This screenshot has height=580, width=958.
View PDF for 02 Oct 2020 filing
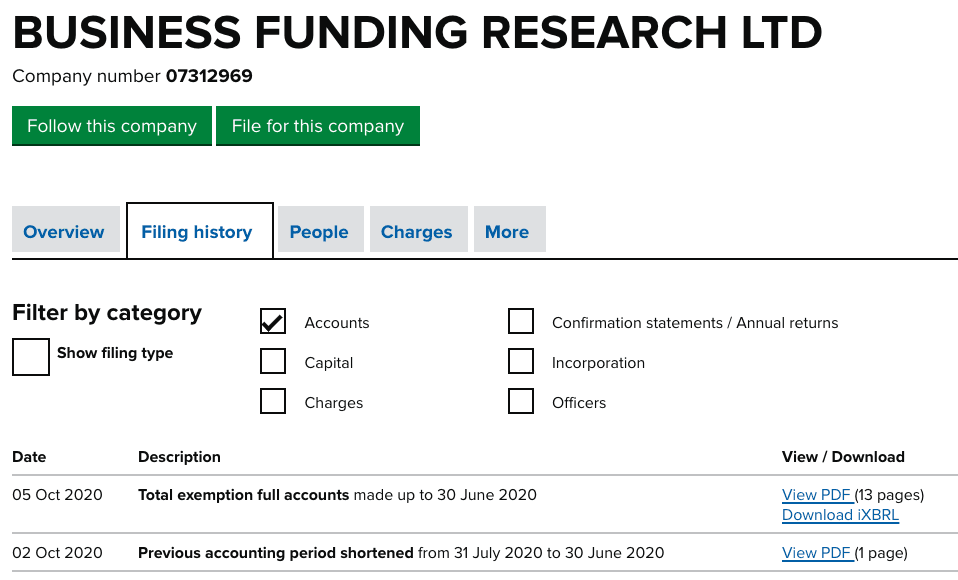[x=817, y=552]
